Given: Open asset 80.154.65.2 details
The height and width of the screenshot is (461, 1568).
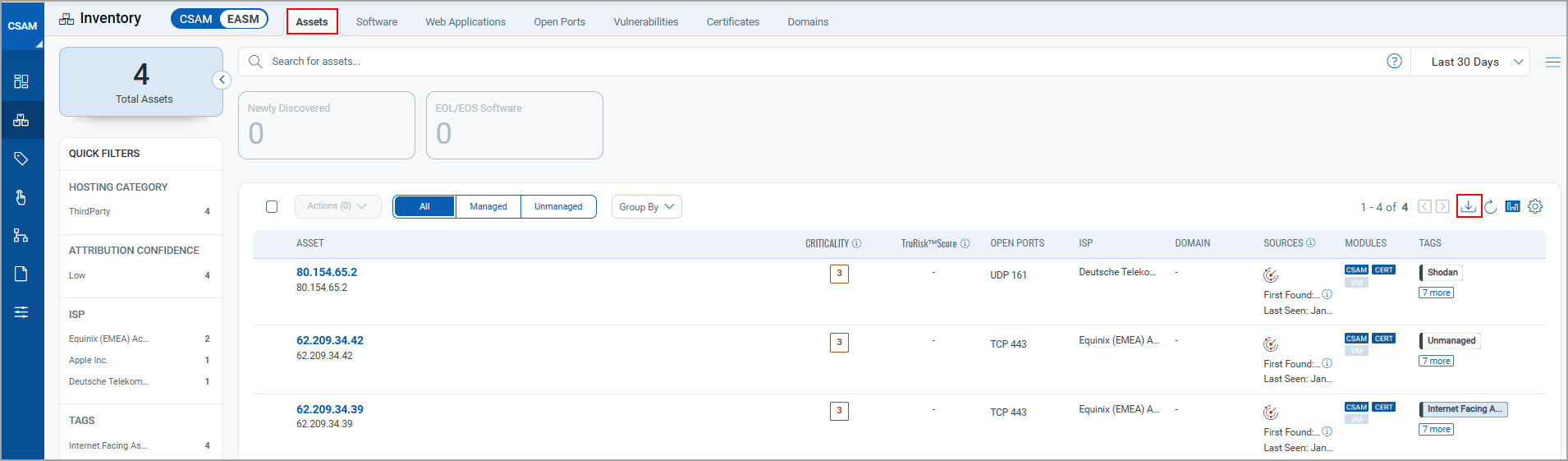Looking at the screenshot, I should click(327, 272).
